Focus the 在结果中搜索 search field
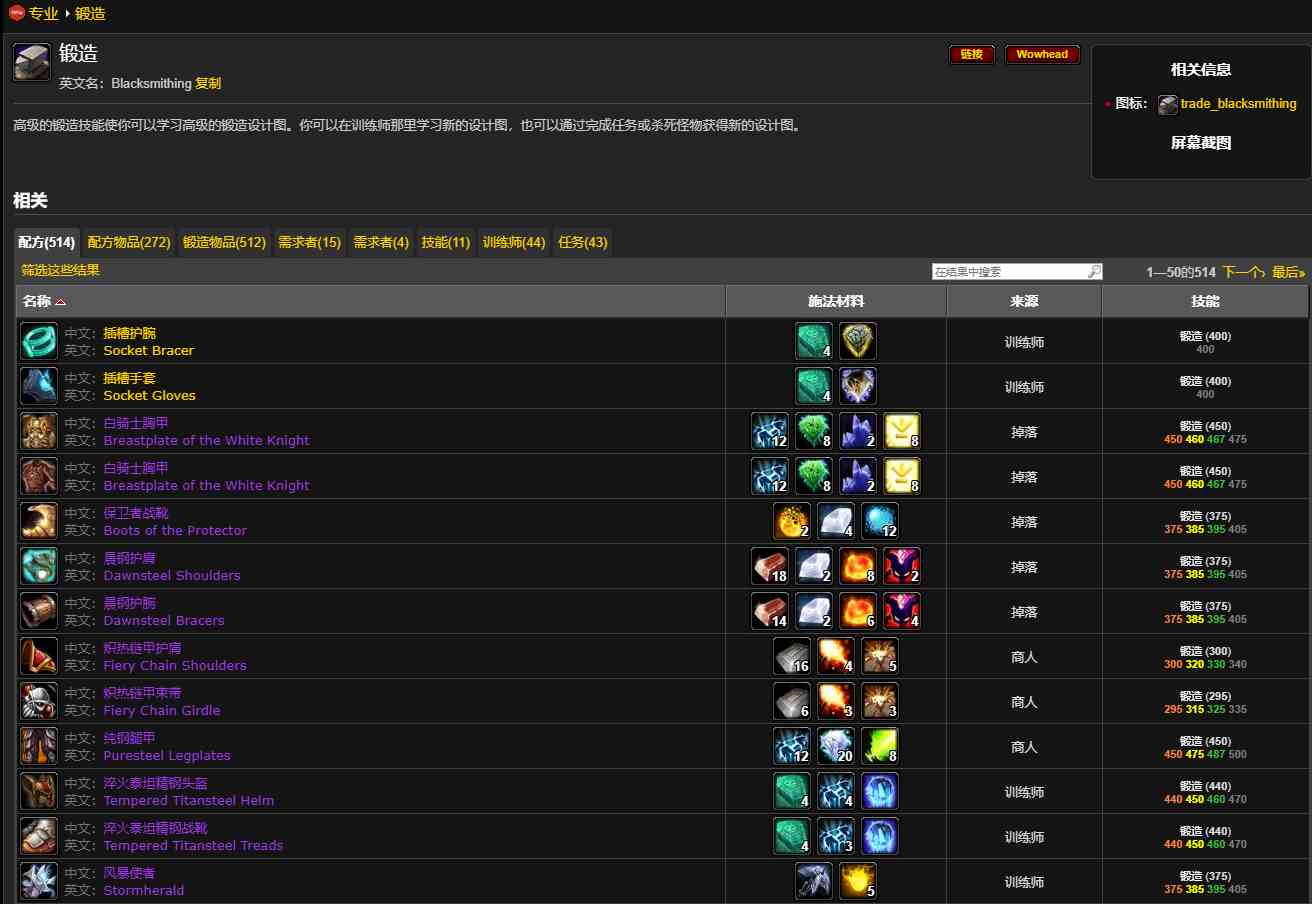1312x904 pixels. 1010,271
